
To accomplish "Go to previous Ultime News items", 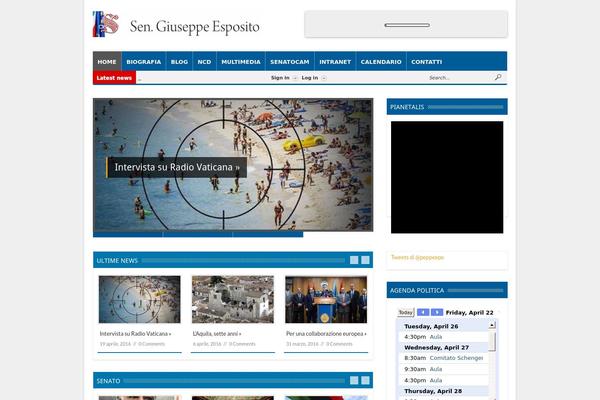I will coord(354,260).
